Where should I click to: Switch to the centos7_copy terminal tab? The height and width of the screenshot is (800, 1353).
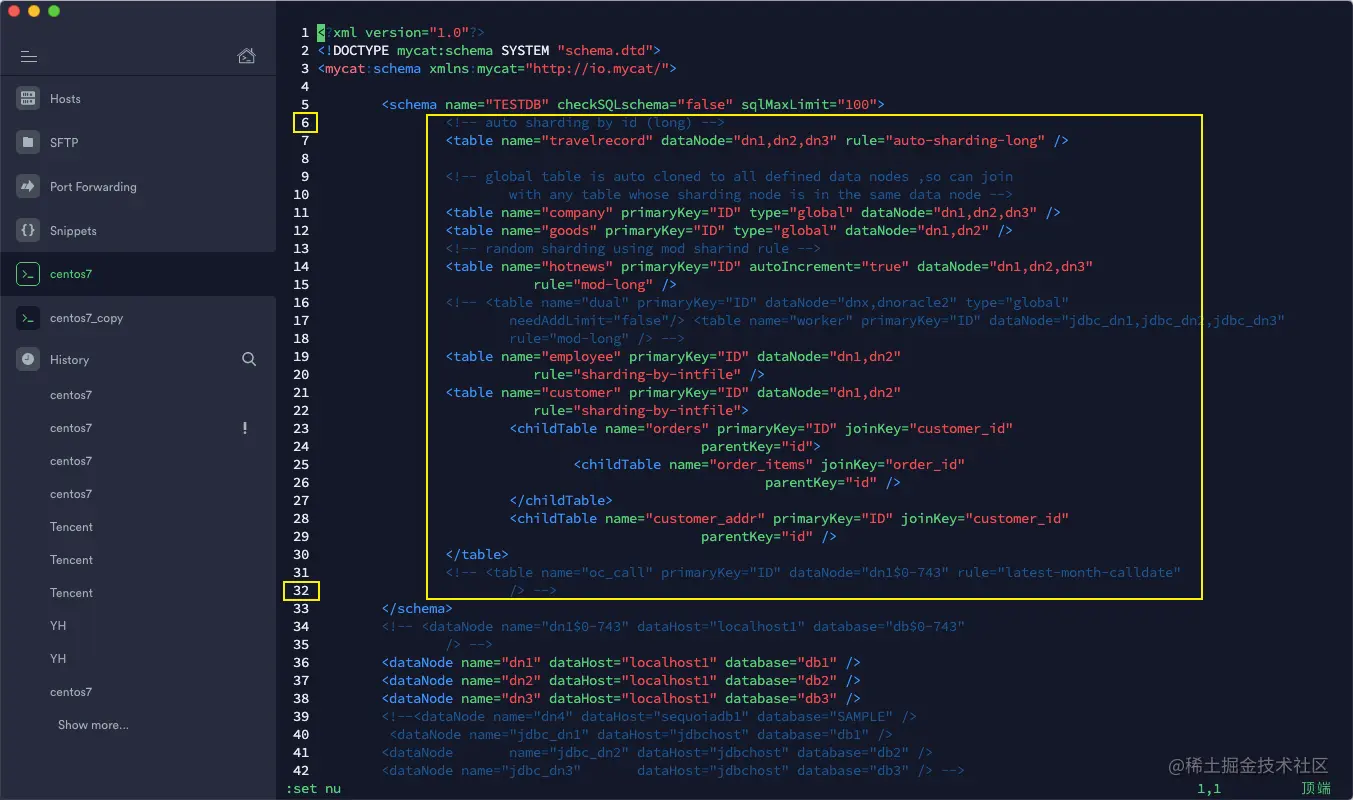(138, 318)
